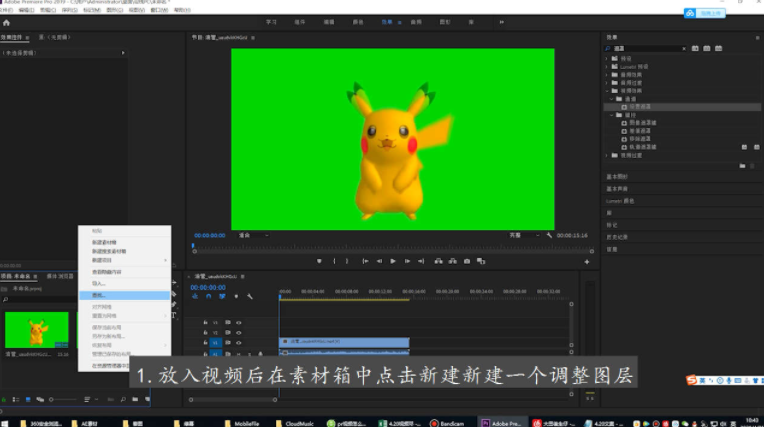This screenshot has width=764, height=427.
Task: Go to In point button
Action: tap(365, 261)
